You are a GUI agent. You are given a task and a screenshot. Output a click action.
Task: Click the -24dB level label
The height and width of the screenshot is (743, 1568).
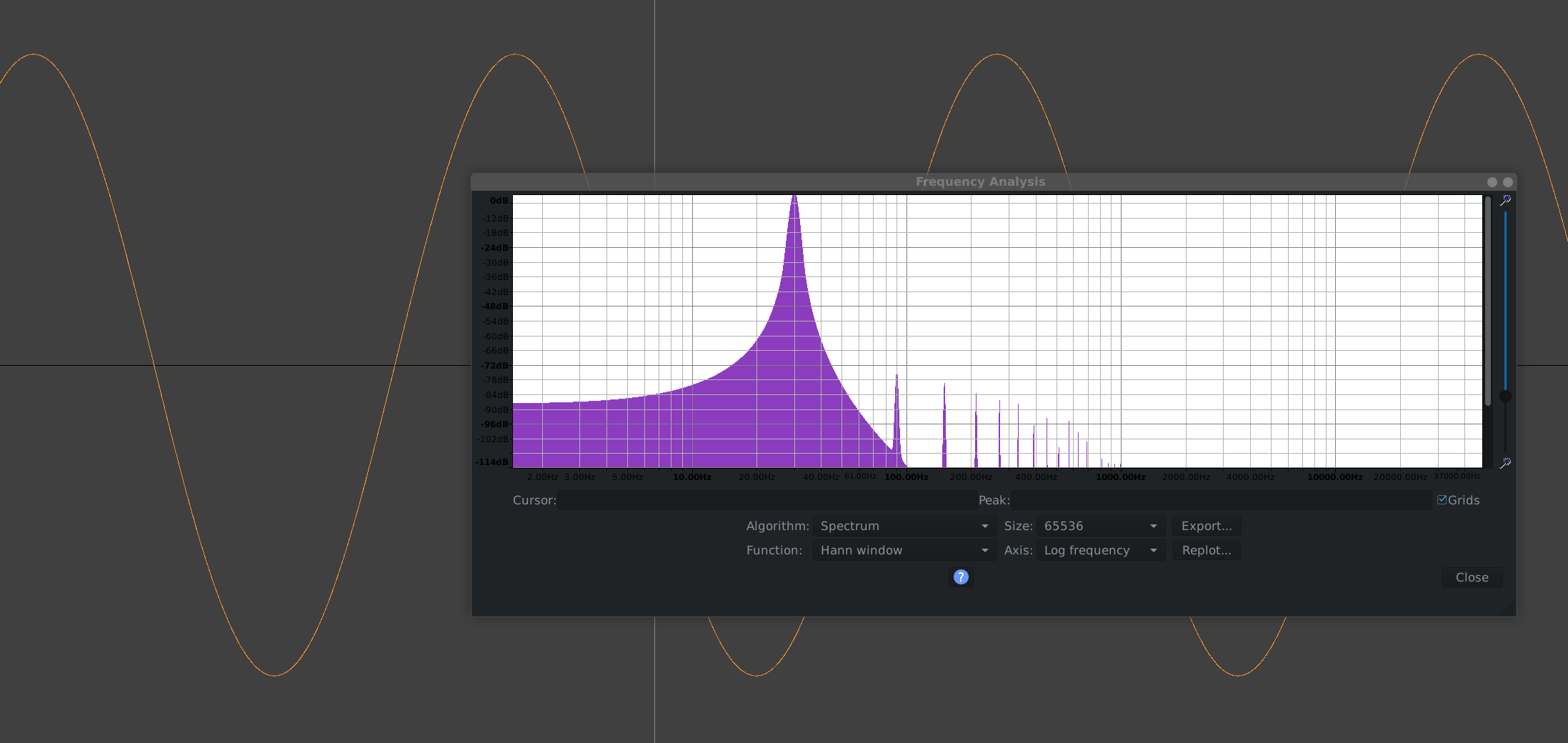click(495, 248)
